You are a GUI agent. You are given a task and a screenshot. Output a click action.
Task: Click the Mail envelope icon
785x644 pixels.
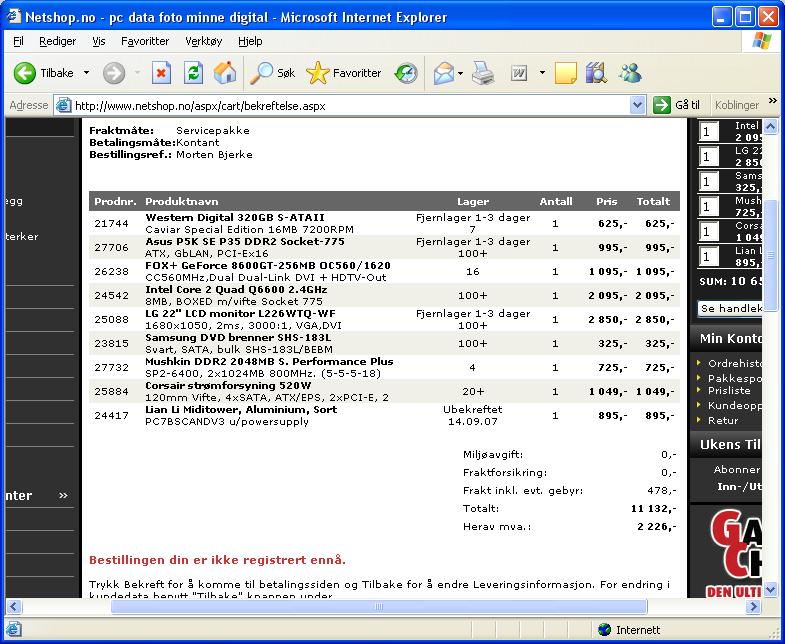pos(444,73)
